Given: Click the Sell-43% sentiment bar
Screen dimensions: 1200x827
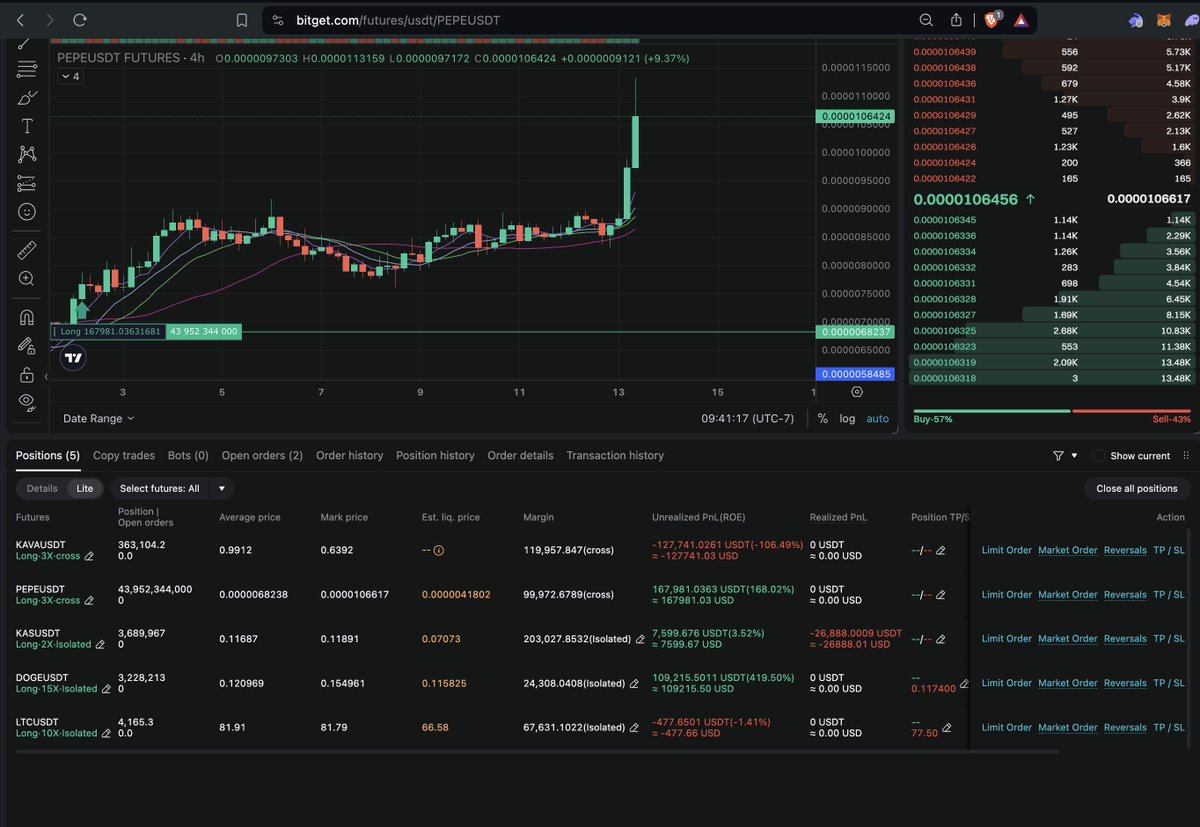Looking at the screenshot, I should click(x=1132, y=411).
